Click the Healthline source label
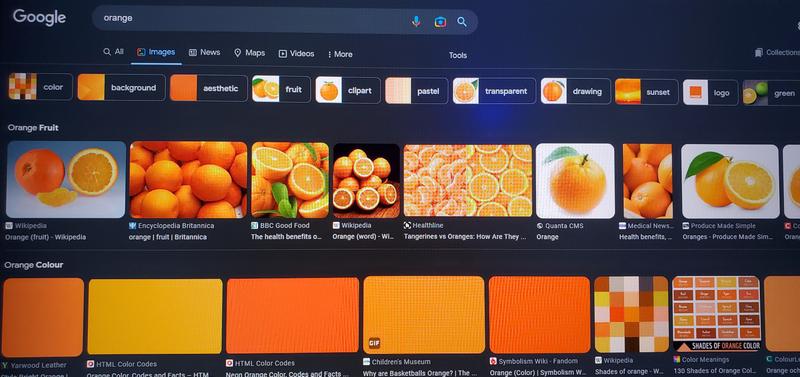Viewport: 800px width, 377px height. [423, 225]
